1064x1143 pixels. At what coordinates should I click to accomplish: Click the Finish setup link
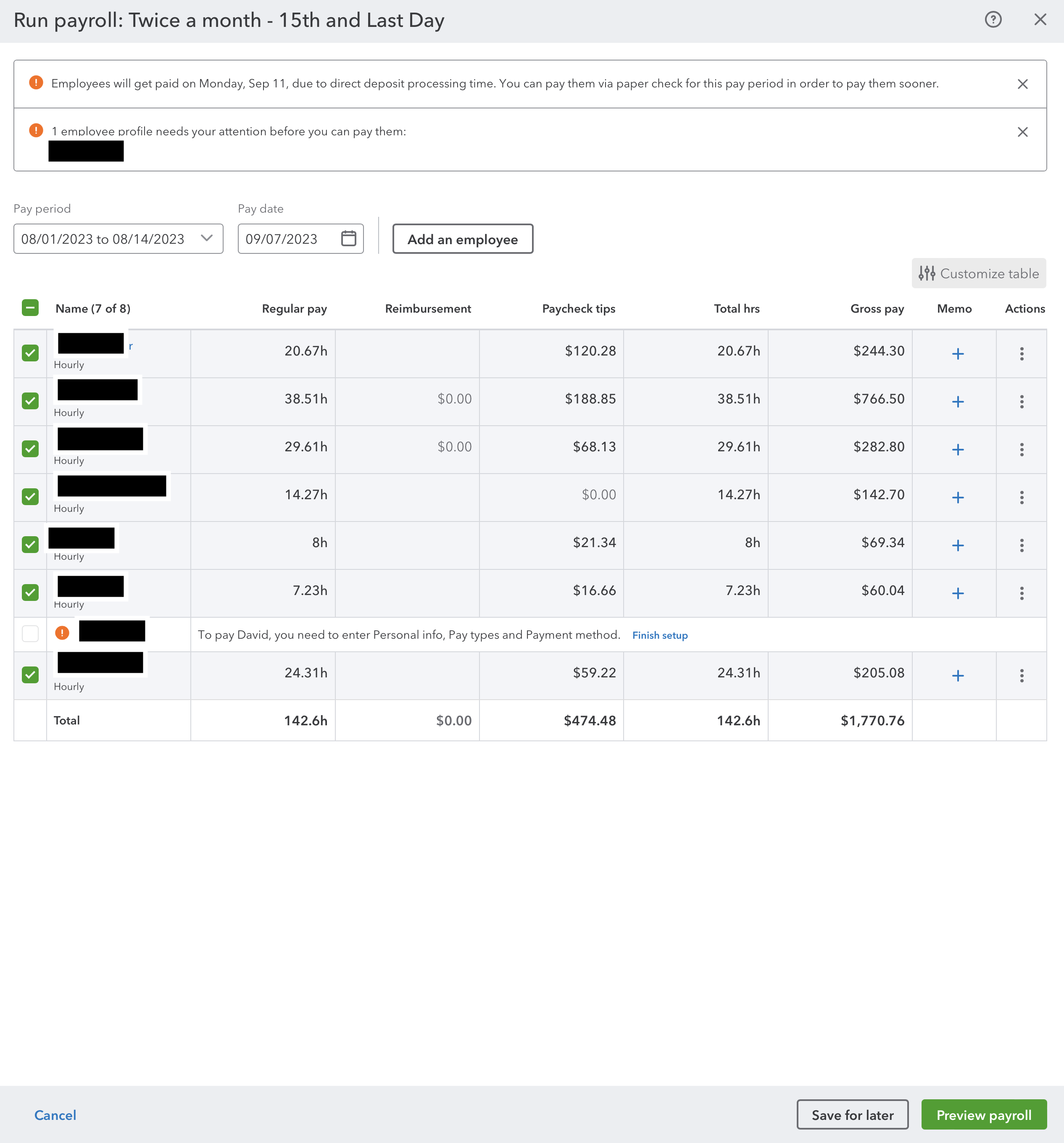tap(659, 635)
